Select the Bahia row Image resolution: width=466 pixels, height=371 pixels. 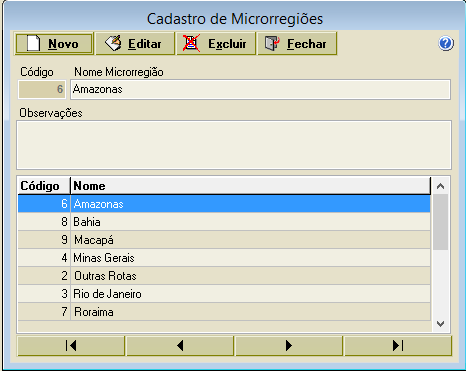224,222
